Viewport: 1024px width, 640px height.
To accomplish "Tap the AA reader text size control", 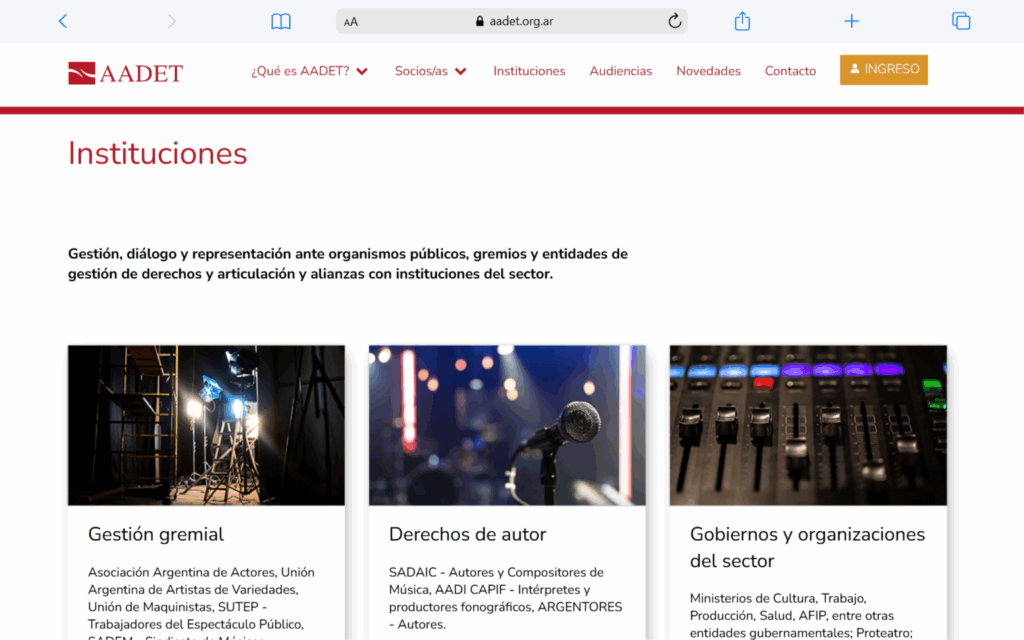I will (x=351, y=22).
